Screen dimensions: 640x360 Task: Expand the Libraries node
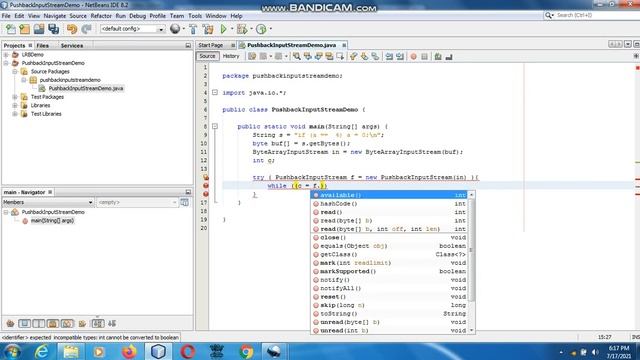(x=15, y=105)
